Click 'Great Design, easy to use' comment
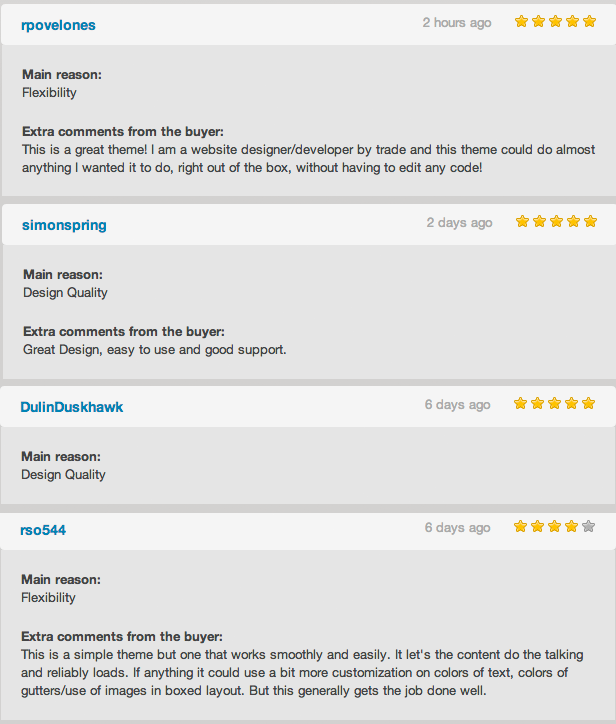 click(x=155, y=350)
